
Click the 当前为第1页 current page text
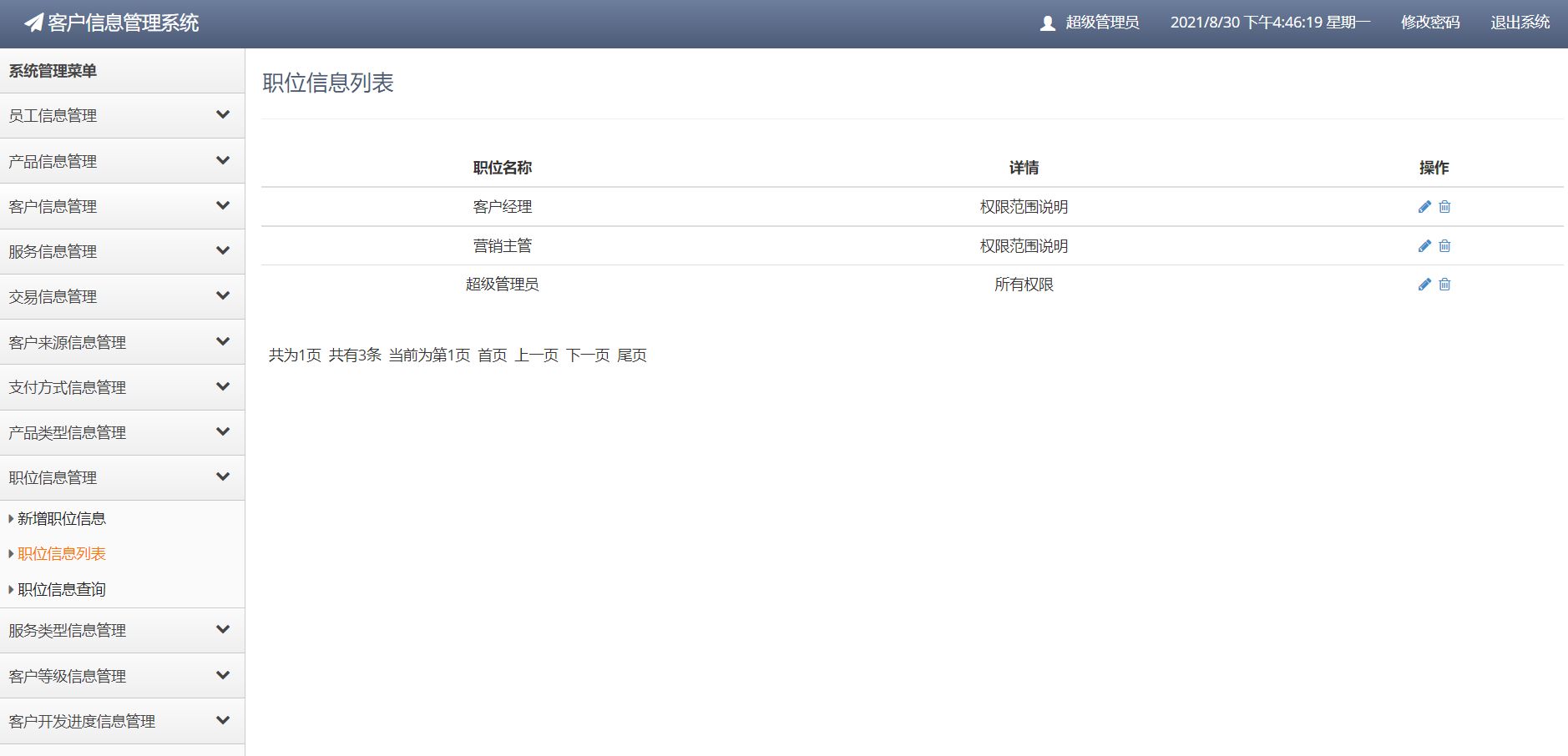pos(429,355)
